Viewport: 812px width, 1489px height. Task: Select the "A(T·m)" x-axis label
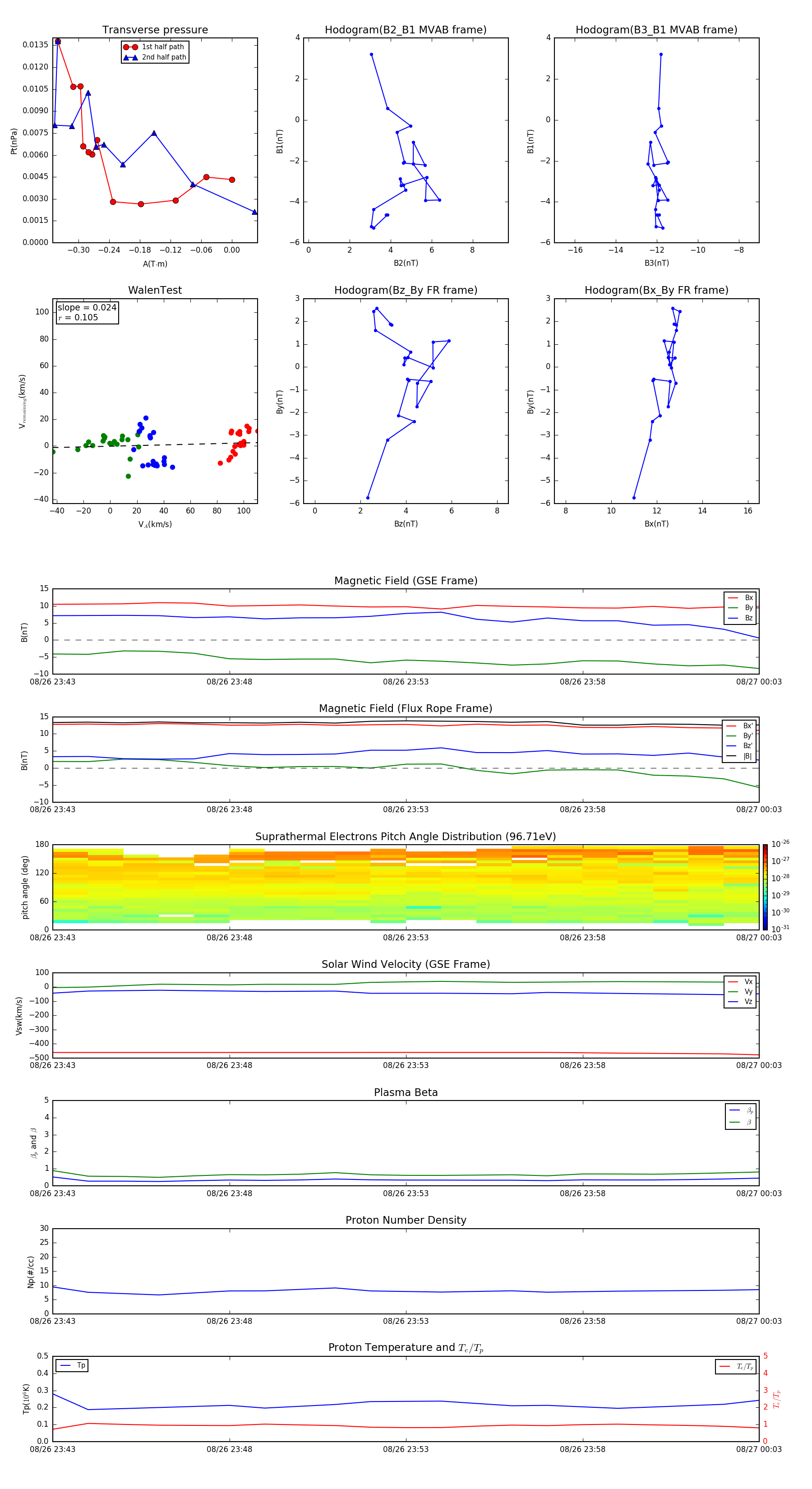pos(155,264)
